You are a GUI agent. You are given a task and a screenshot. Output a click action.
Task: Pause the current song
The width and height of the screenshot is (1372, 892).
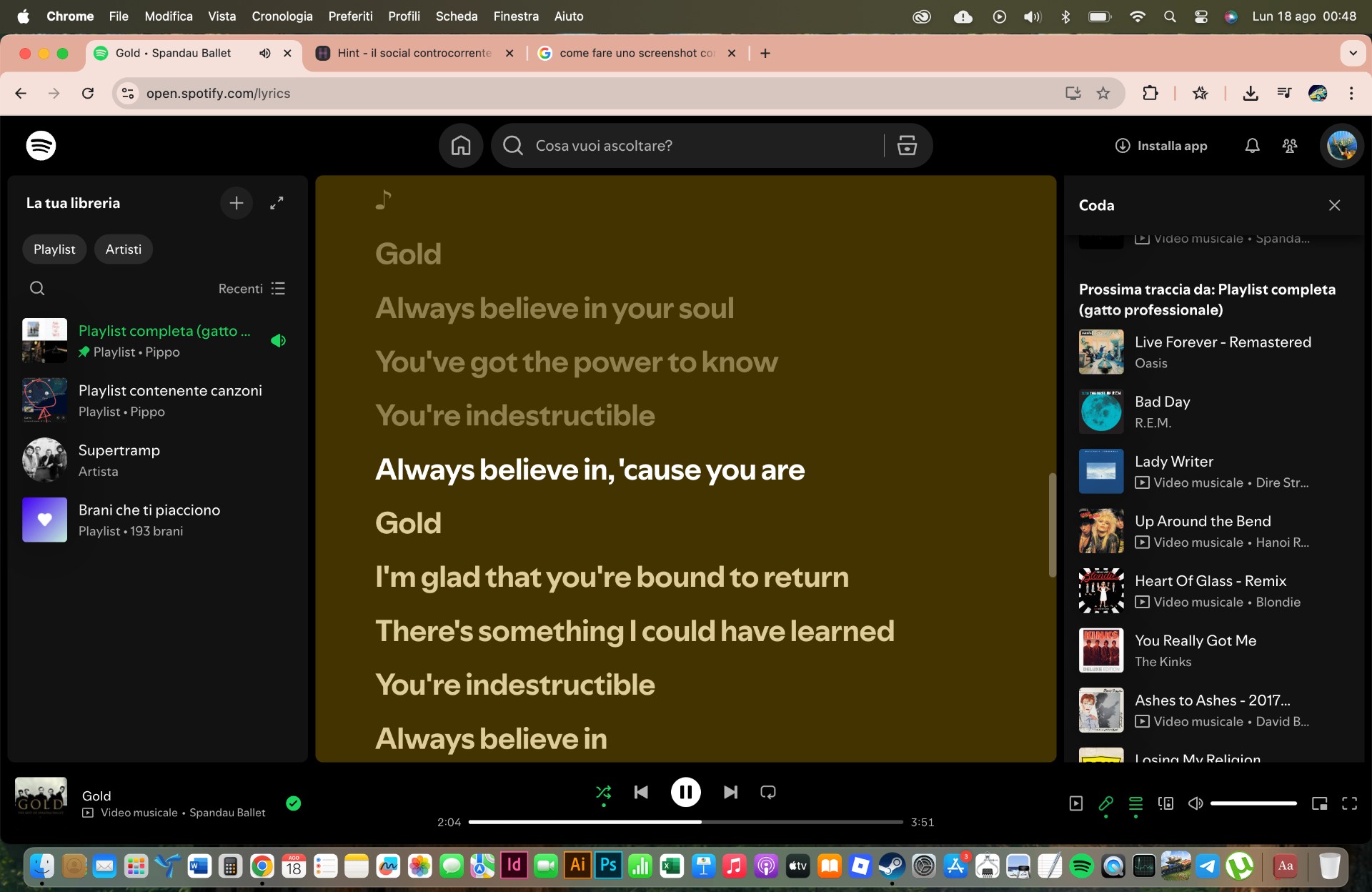pos(685,792)
